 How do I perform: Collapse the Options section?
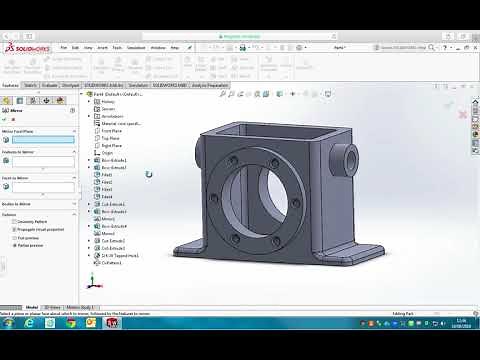click(x=74, y=214)
